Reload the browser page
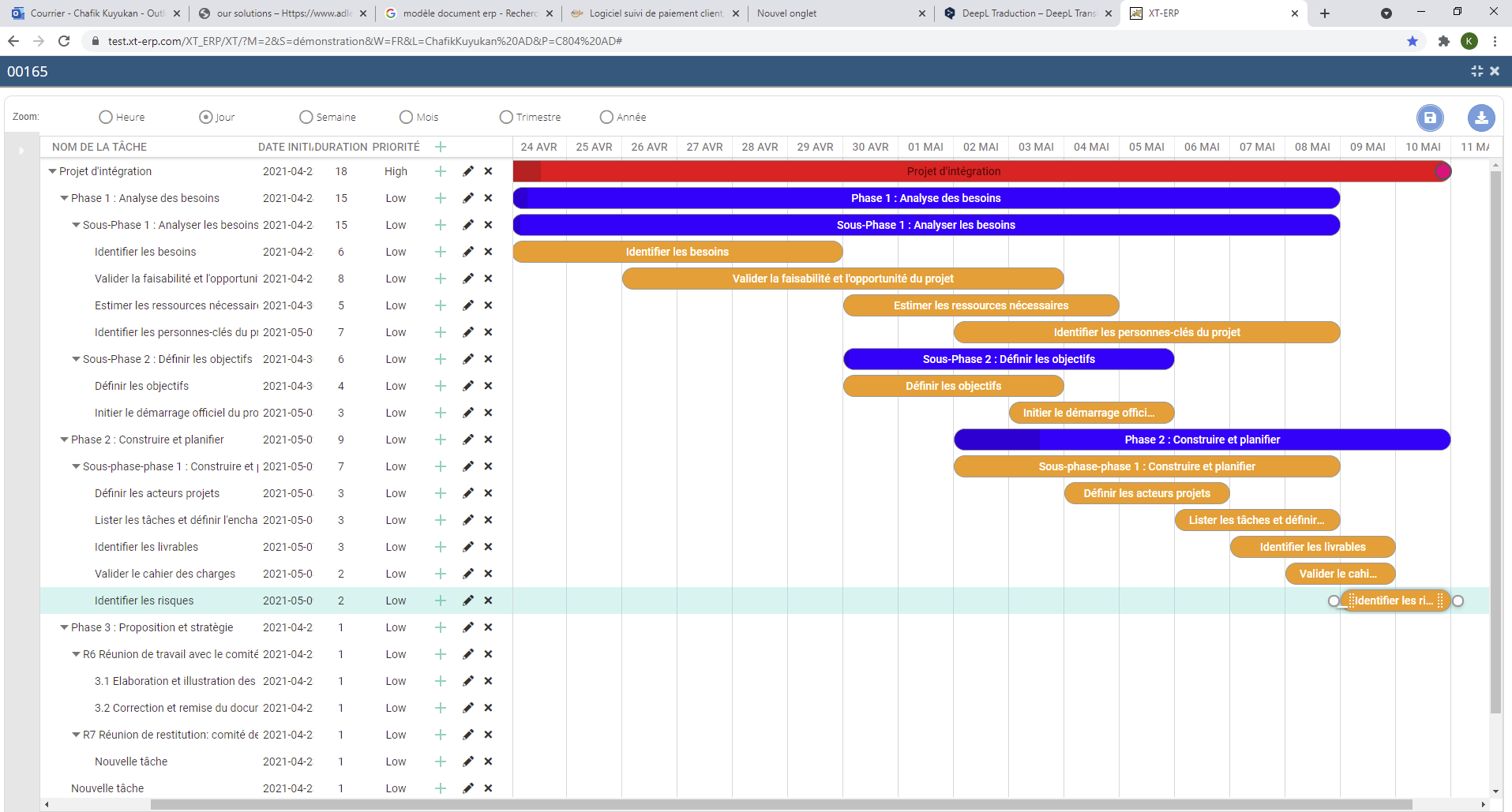 click(64, 41)
